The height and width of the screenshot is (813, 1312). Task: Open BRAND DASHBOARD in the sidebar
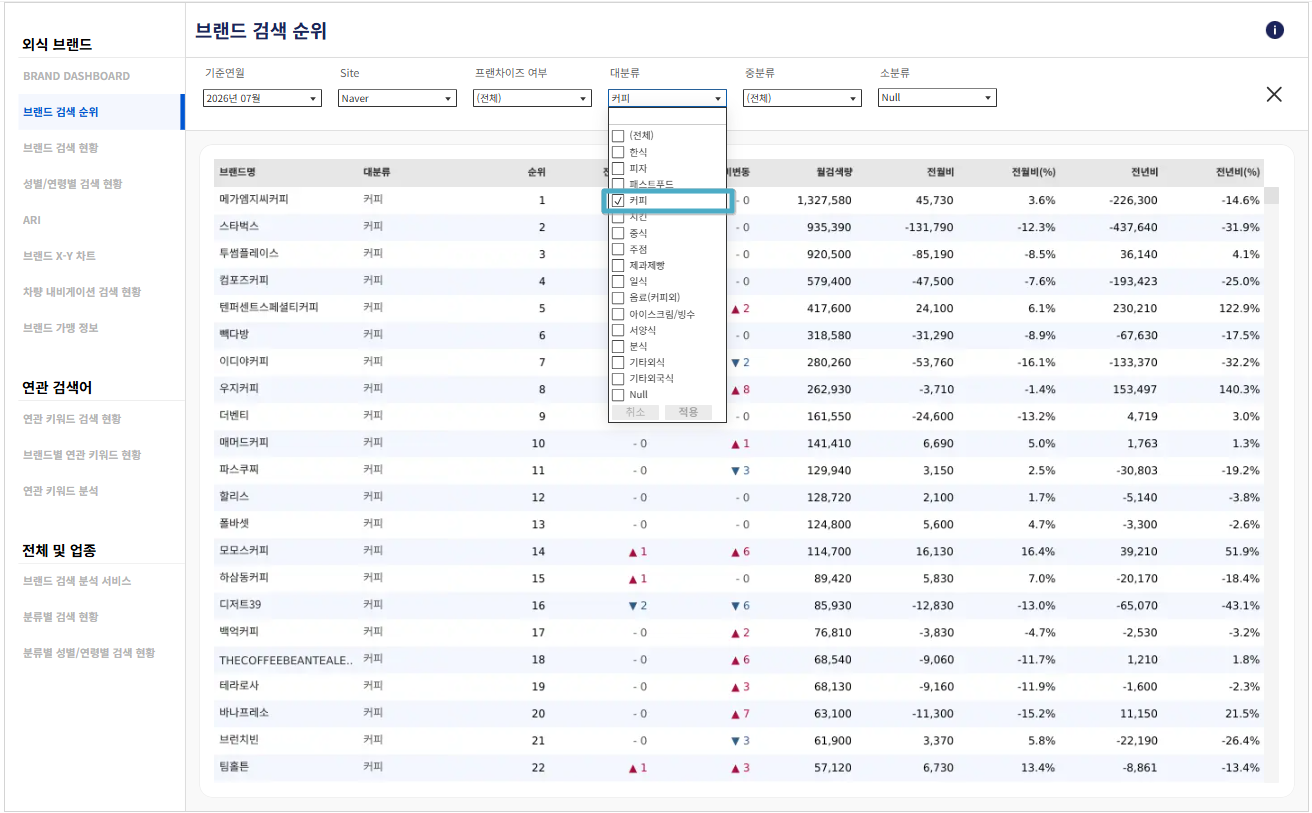point(76,76)
